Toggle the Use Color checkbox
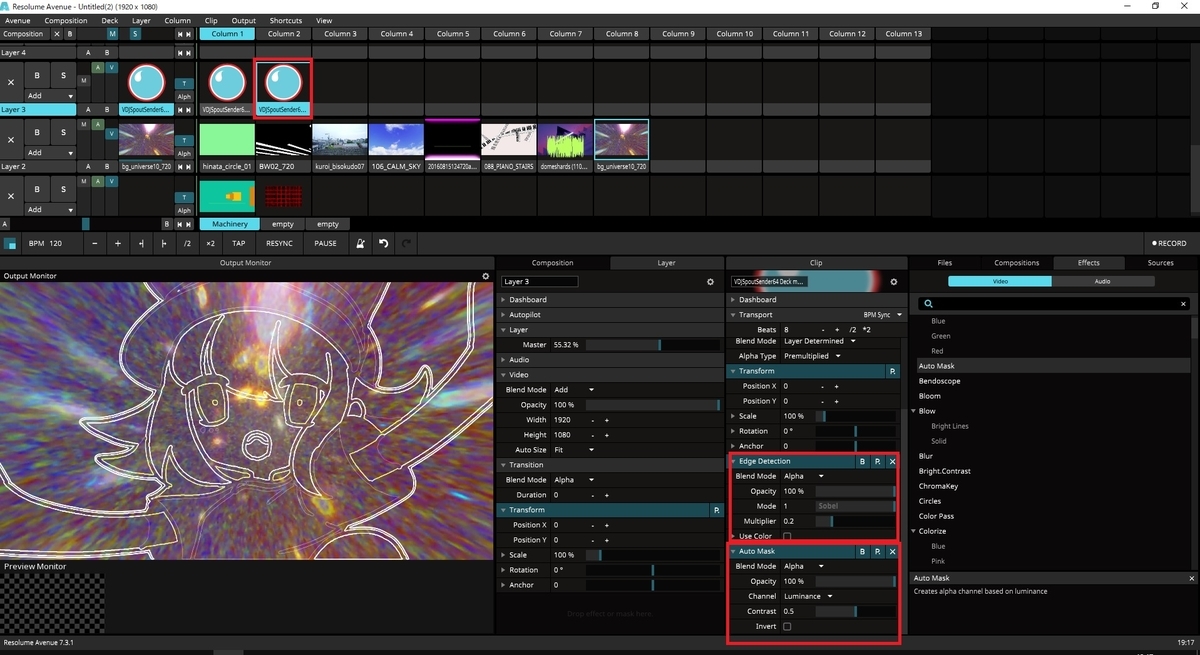1200x655 pixels. point(787,537)
